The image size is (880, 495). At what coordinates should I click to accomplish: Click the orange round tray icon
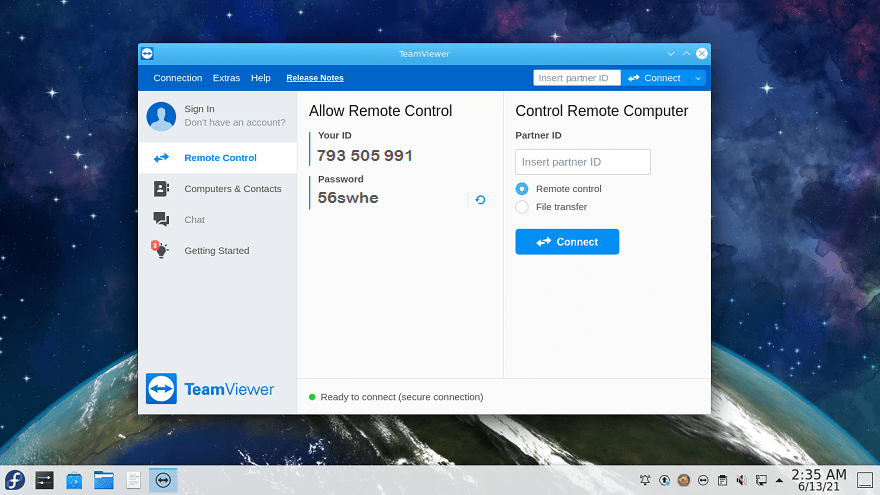[x=684, y=480]
